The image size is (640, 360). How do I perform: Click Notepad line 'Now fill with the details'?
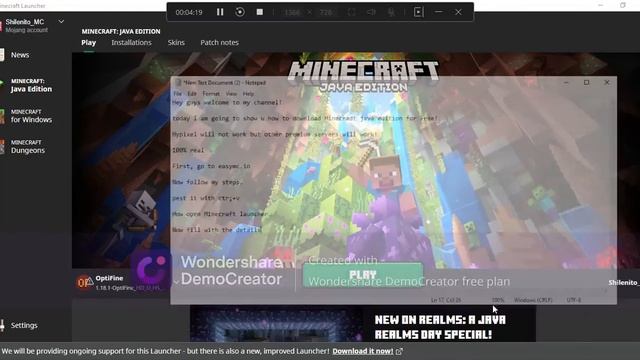coord(217,230)
